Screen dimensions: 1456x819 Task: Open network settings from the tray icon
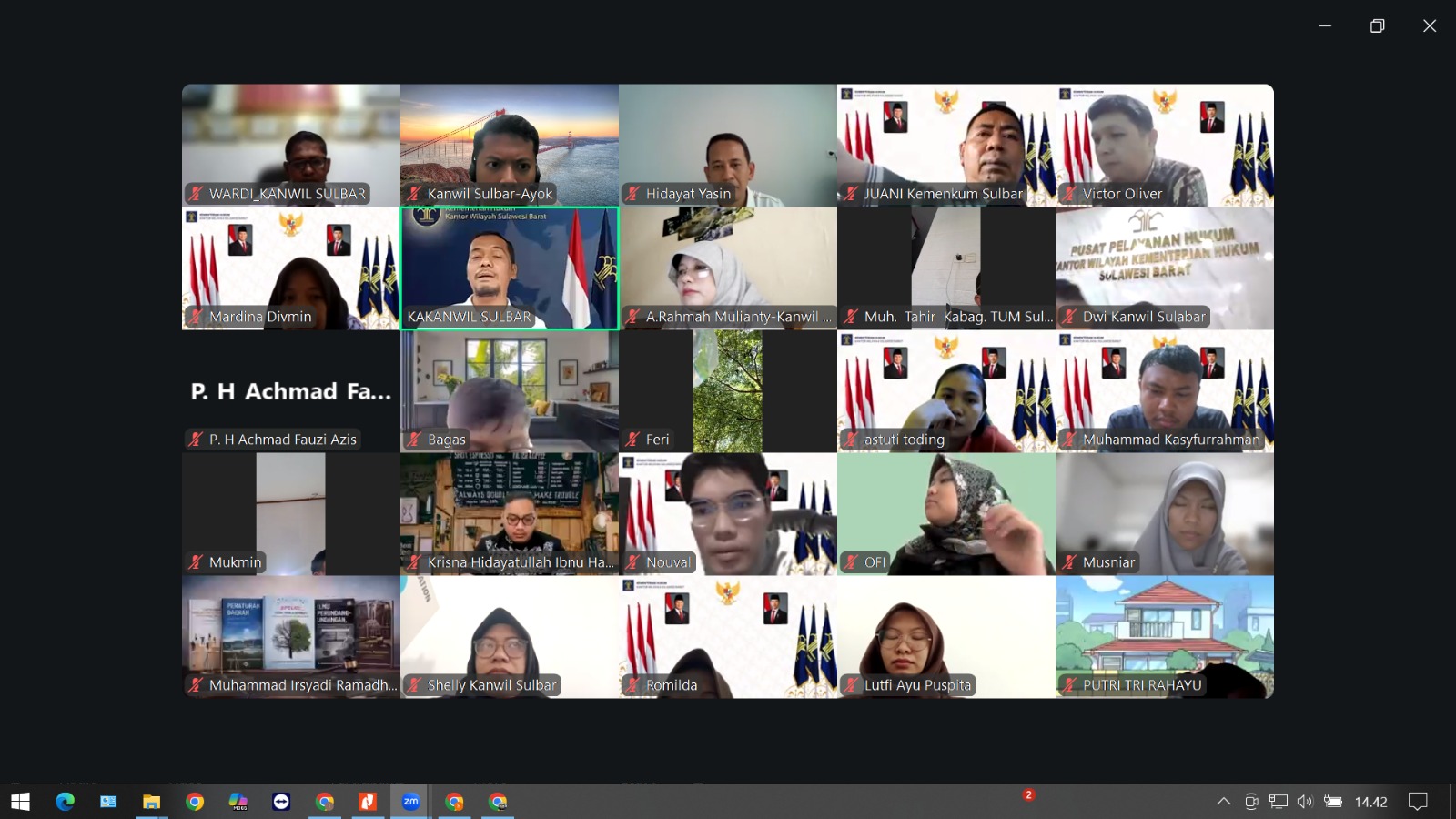coord(1279,802)
